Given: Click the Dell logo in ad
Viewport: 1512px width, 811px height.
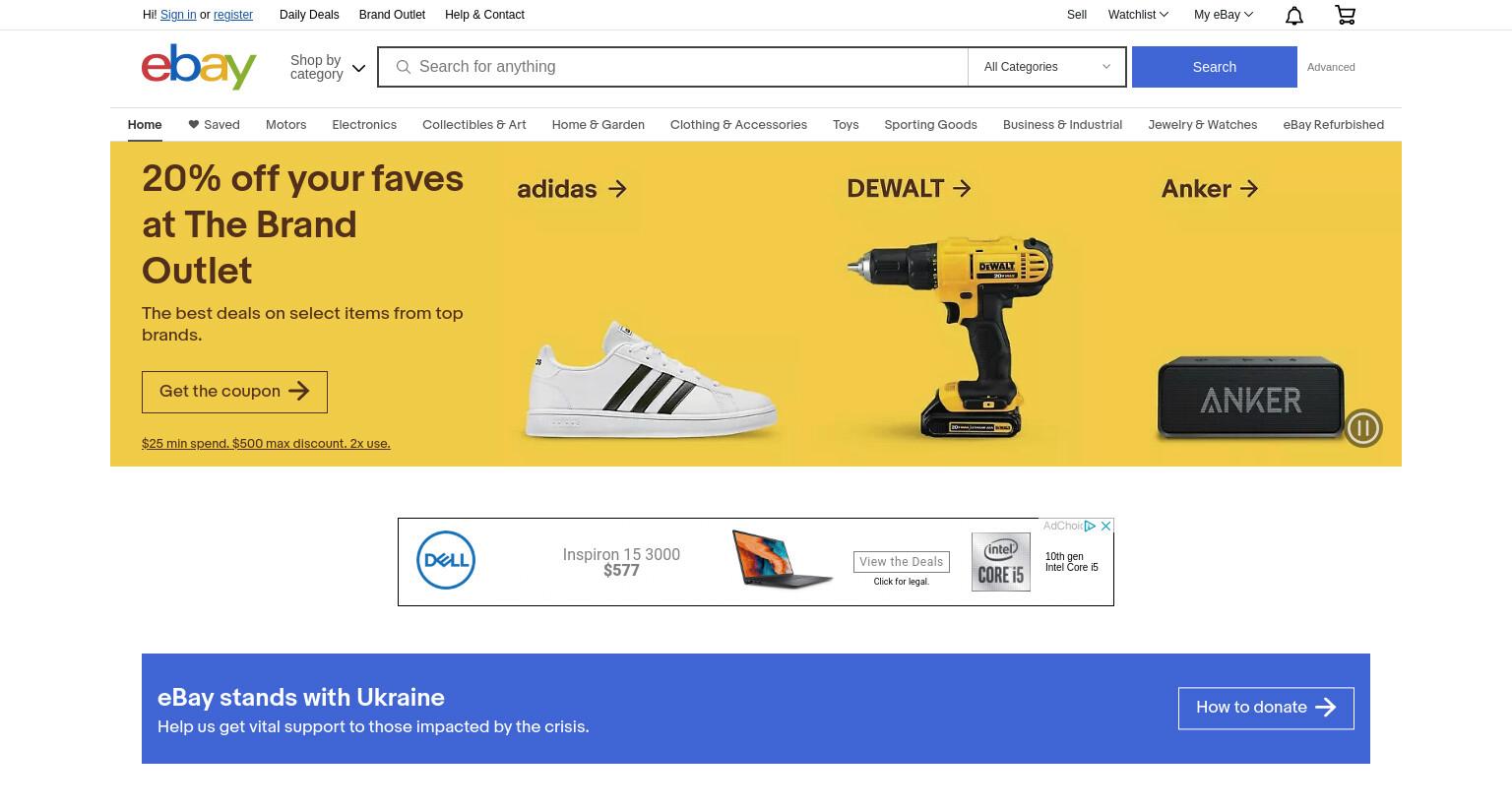Looking at the screenshot, I should (x=446, y=560).
